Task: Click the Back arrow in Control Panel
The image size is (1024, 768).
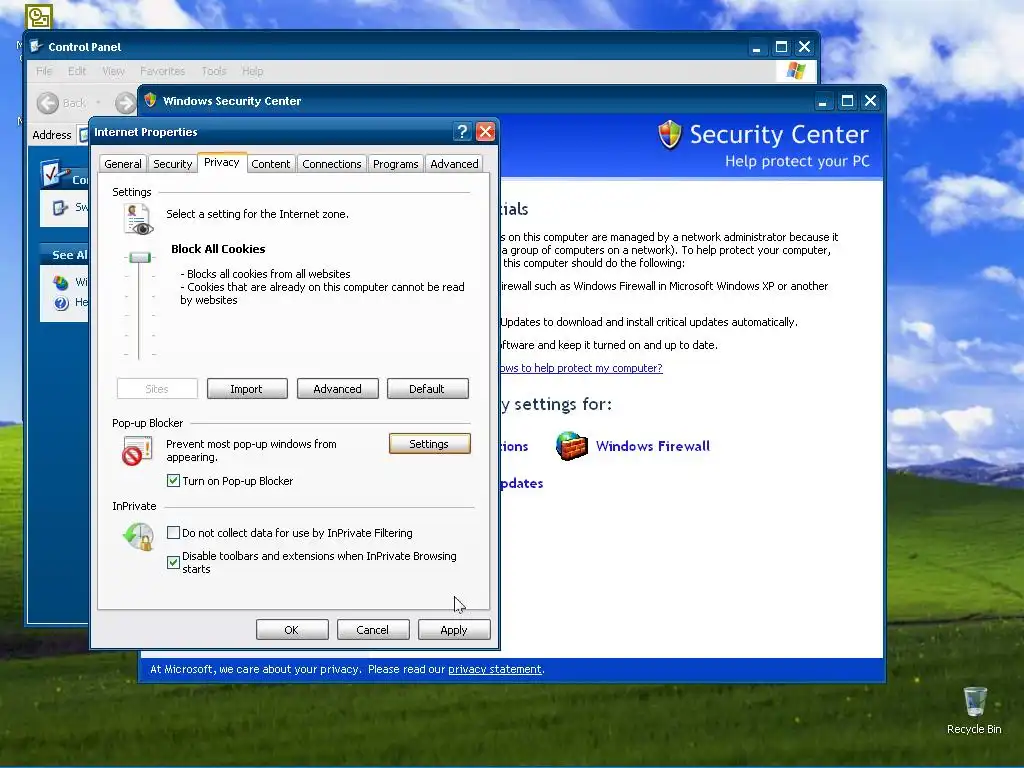Action: point(48,103)
